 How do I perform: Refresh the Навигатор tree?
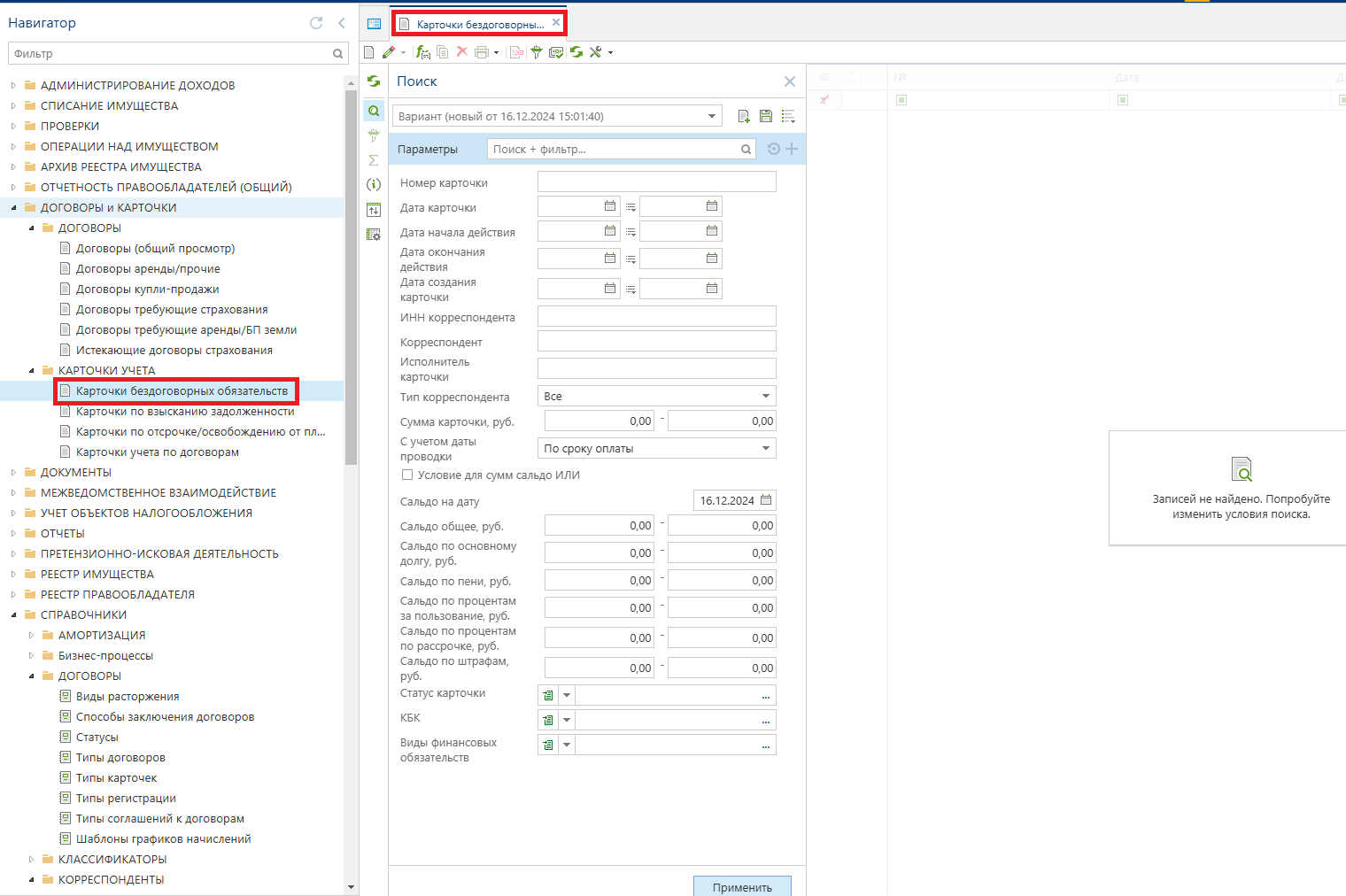coord(316,23)
